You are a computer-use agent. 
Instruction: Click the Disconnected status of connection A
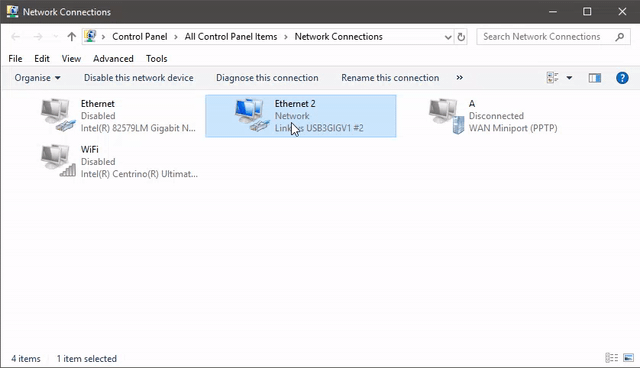pyautogui.click(x=496, y=116)
